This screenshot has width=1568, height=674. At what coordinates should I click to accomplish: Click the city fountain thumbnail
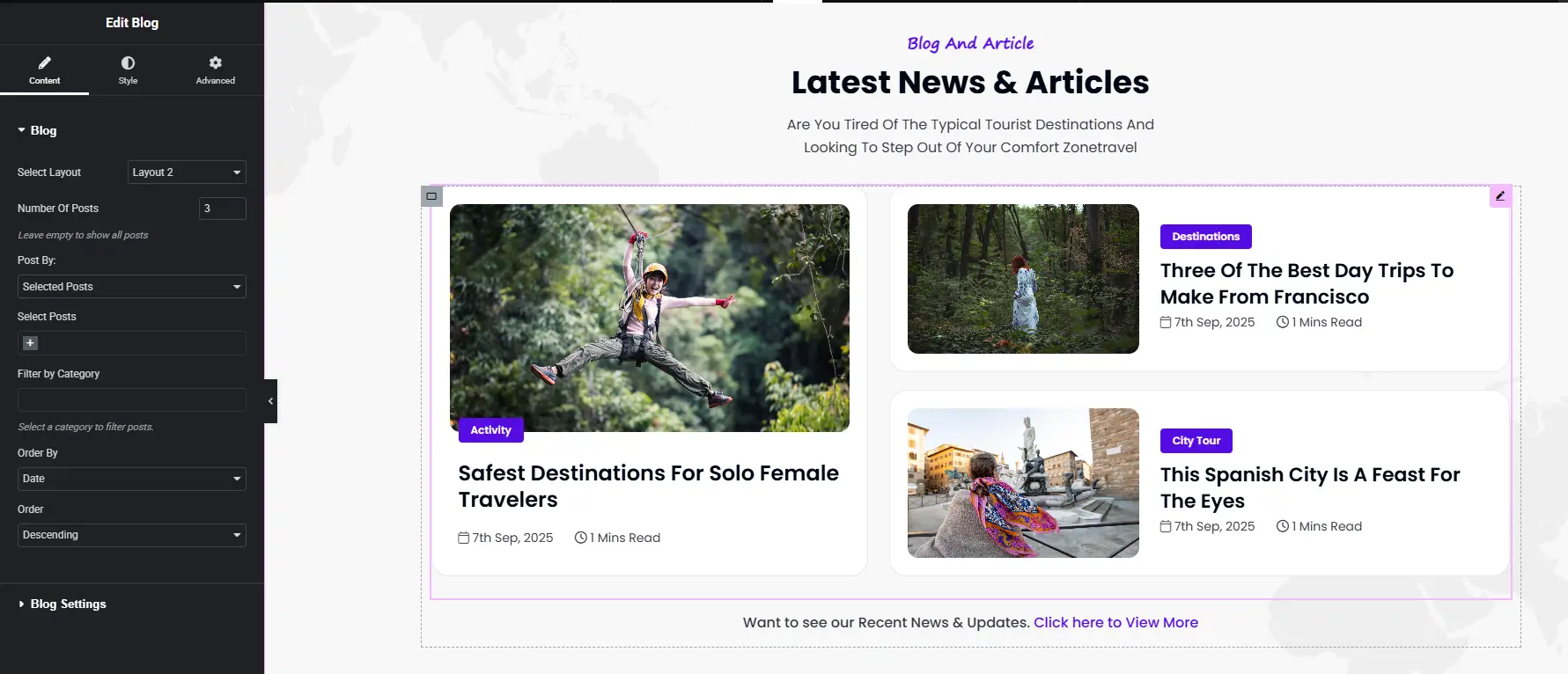pyautogui.click(x=1023, y=483)
